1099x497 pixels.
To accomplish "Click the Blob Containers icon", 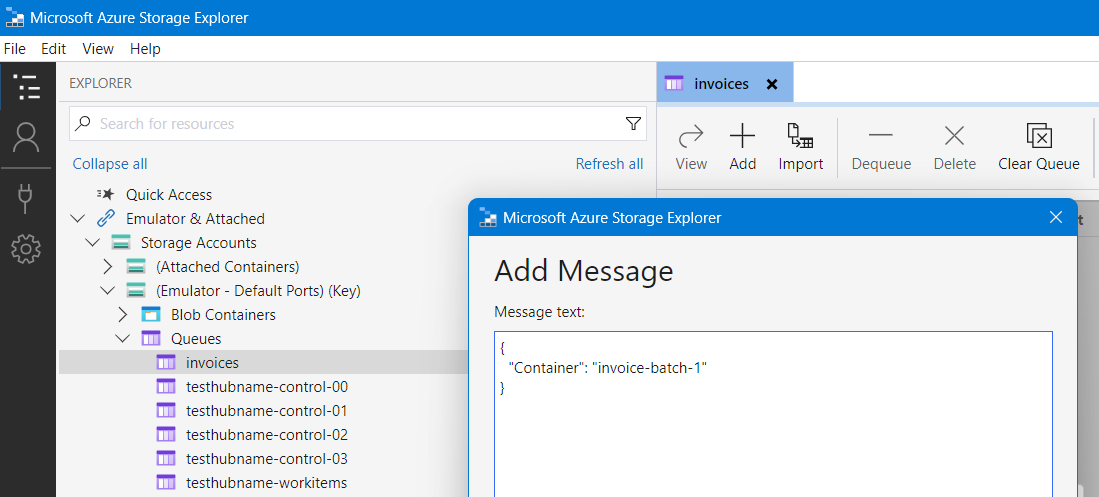I will pyautogui.click(x=151, y=315).
